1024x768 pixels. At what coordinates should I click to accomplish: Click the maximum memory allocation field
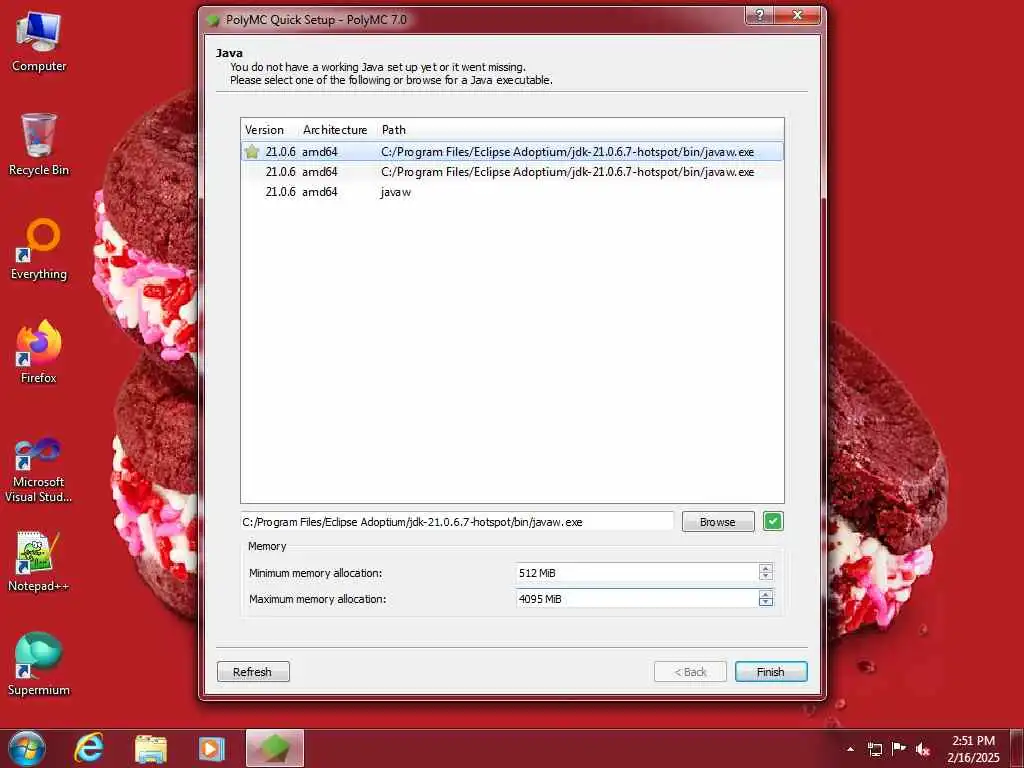pyautogui.click(x=637, y=599)
